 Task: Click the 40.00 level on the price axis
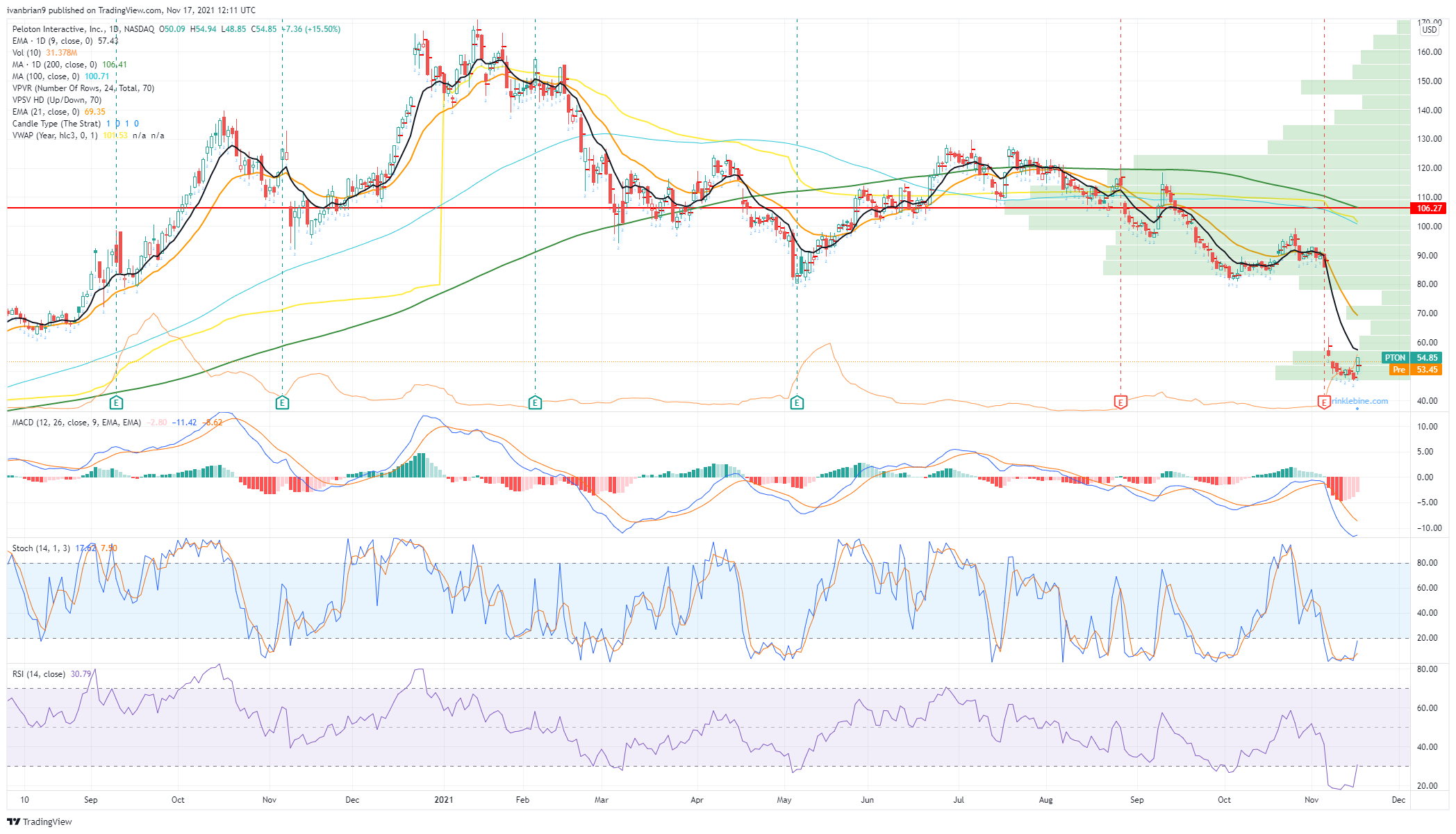pyautogui.click(x=1429, y=401)
